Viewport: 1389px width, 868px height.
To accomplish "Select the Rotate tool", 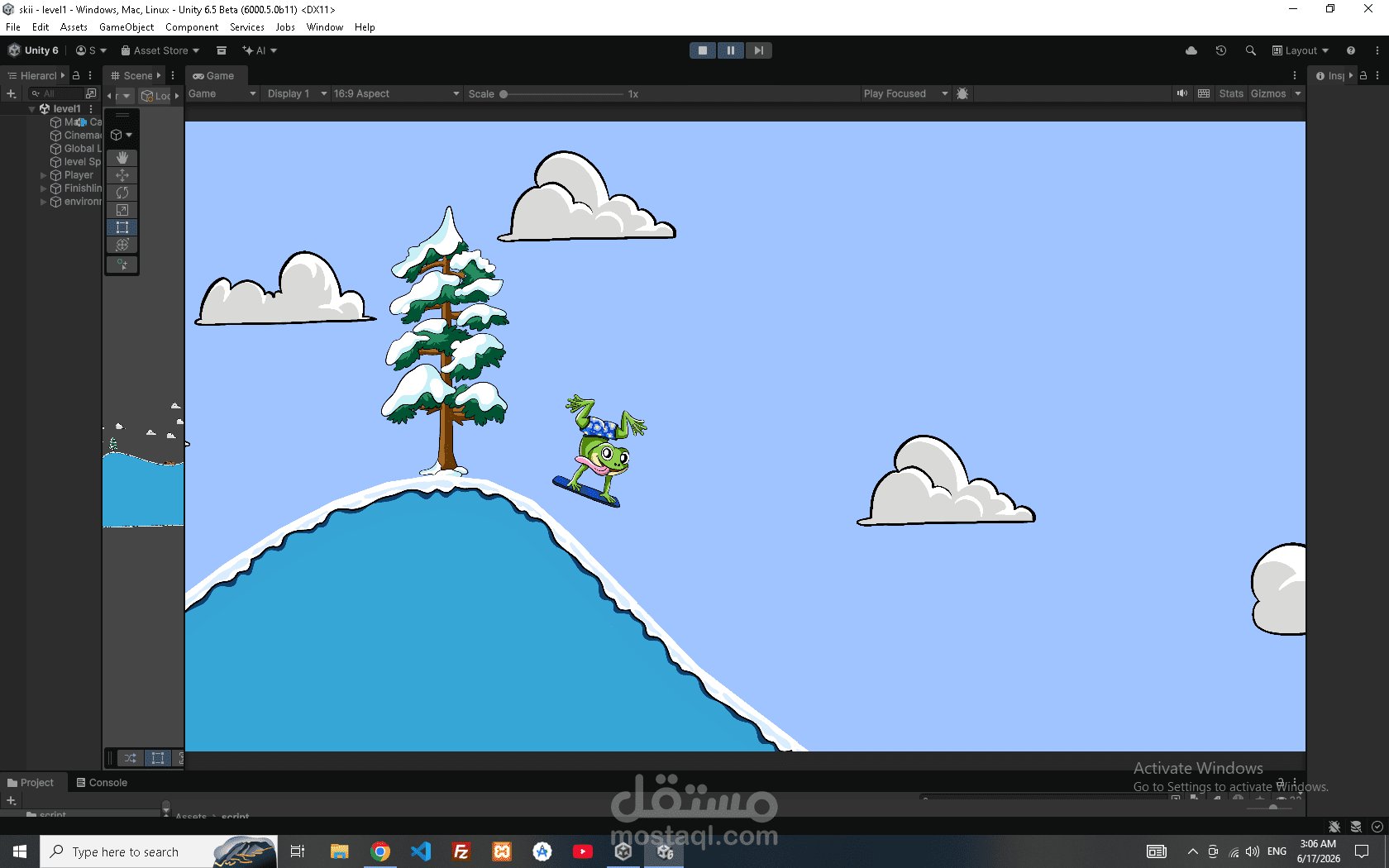I will pos(122,193).
